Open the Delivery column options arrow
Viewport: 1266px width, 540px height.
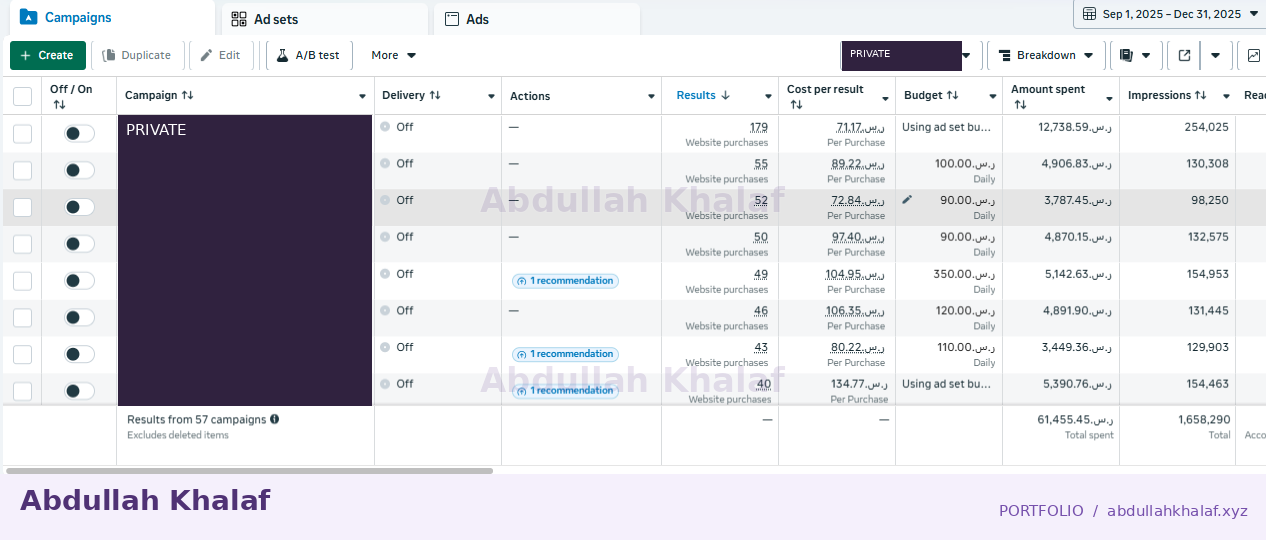(x=491, y=97)
